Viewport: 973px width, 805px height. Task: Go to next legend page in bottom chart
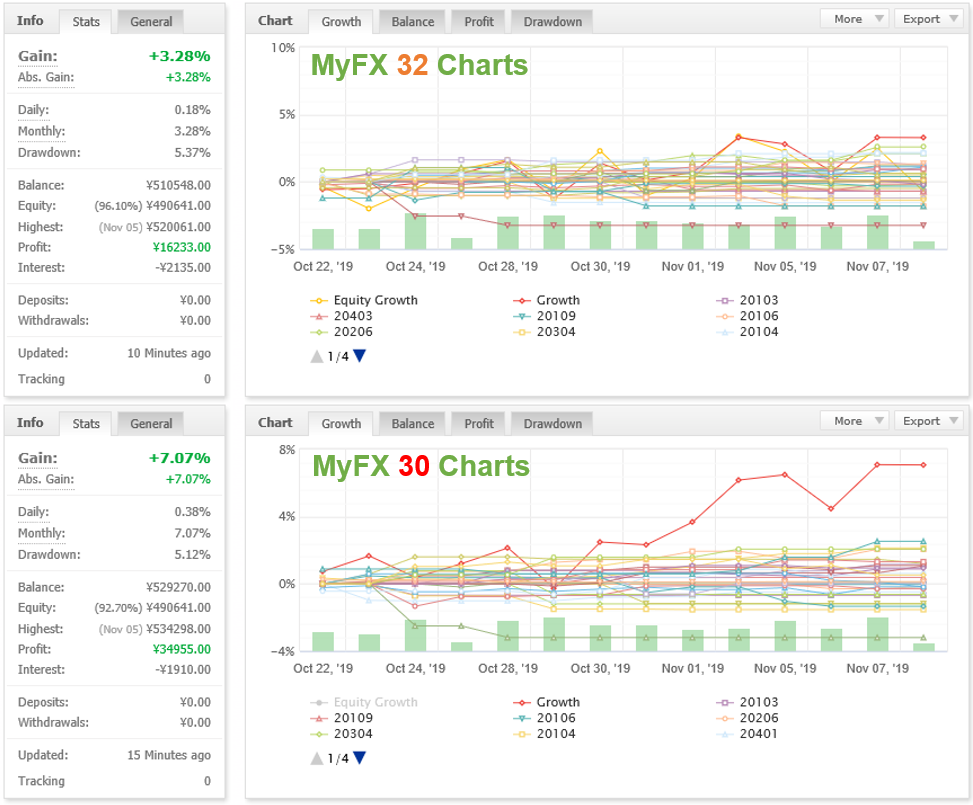[359, 758]
